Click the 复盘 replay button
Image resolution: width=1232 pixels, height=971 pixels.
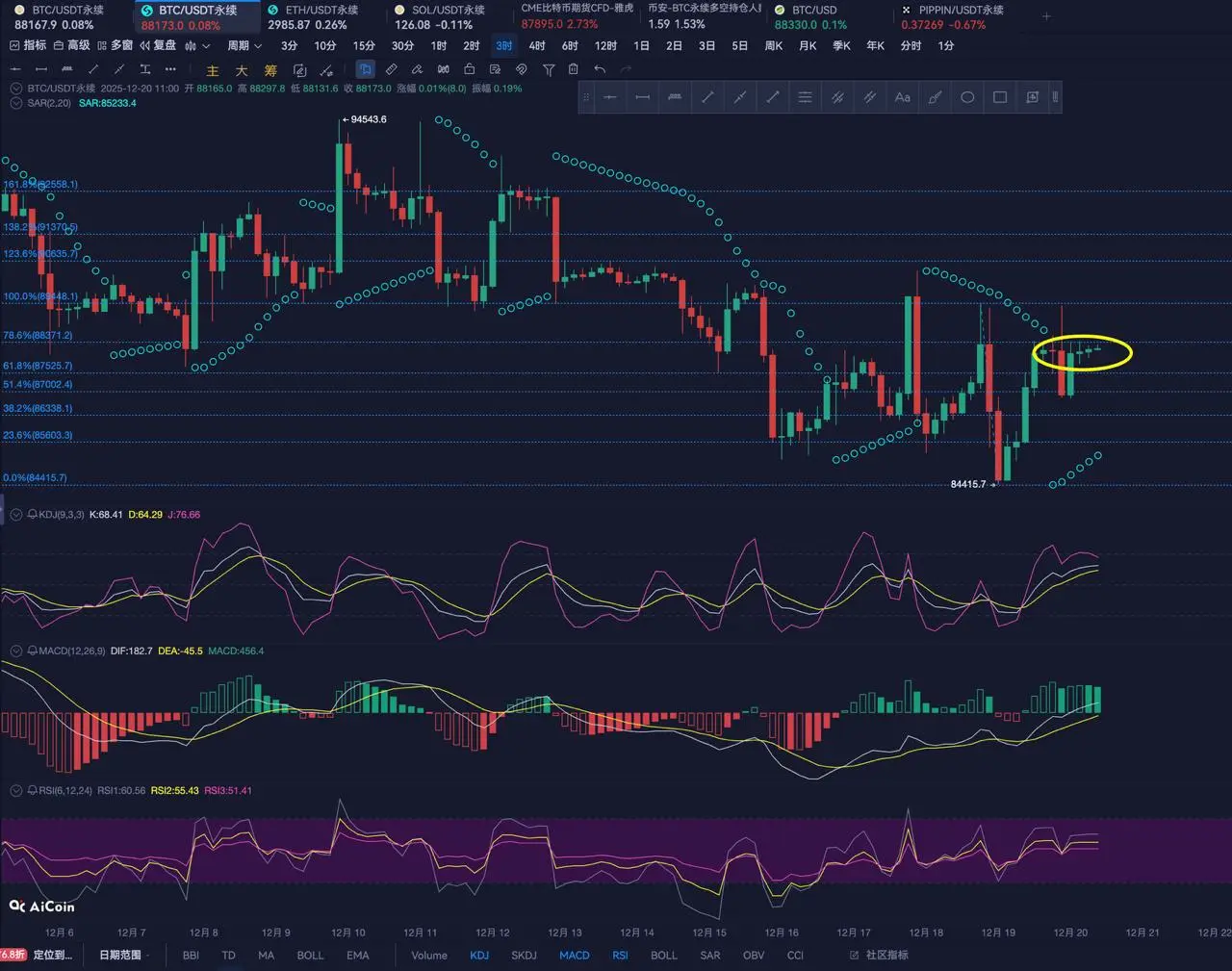coord(159,45)
